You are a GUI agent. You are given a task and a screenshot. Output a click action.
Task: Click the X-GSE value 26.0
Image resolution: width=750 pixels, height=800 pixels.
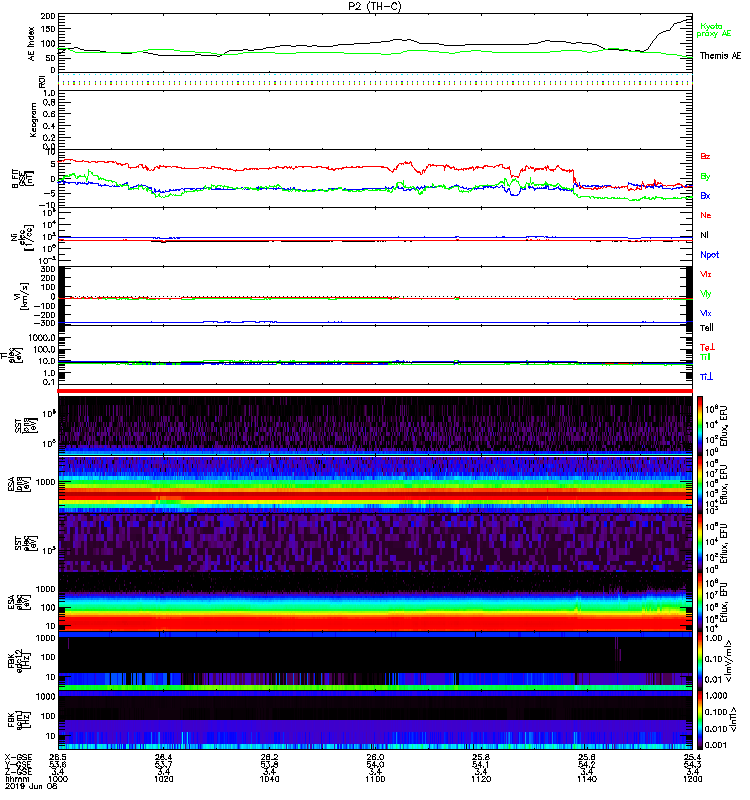(x=375, y=757)
